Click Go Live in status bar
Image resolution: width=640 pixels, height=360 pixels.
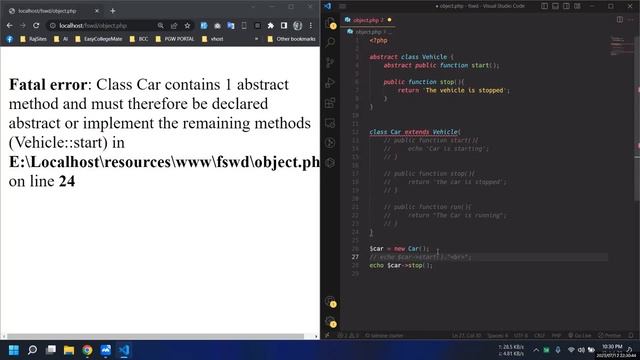(580, 336)
